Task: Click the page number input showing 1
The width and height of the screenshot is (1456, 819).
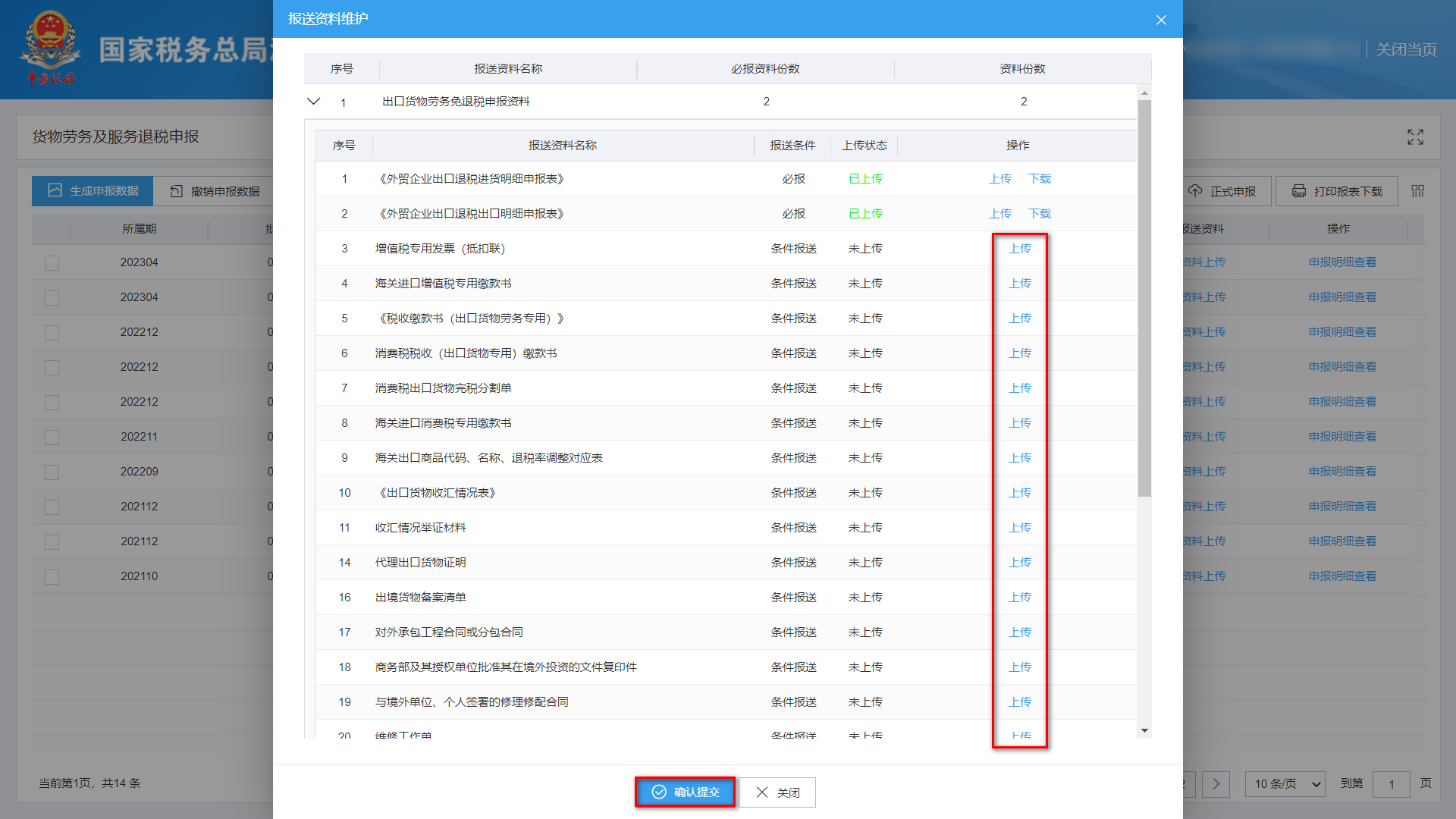Action: tap(1392, 784)
